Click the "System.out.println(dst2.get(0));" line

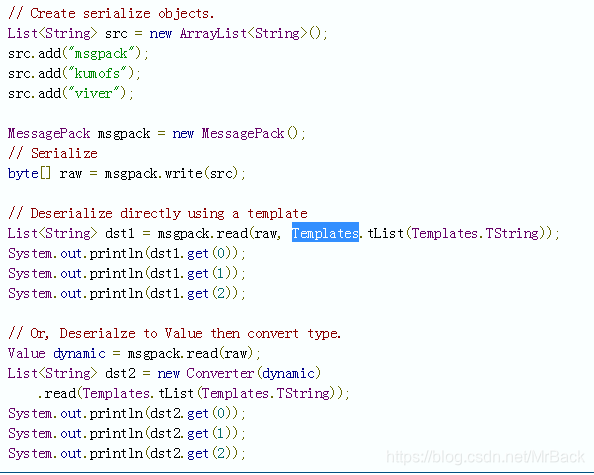(x=127, y=413)
